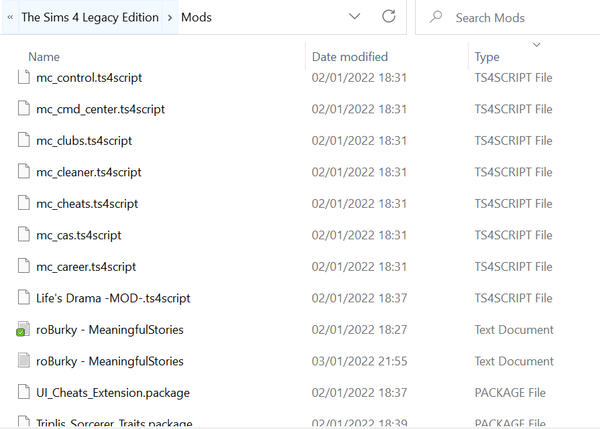
Task: Select mc_cmd_center.ts4script file name
Action: 101,109
